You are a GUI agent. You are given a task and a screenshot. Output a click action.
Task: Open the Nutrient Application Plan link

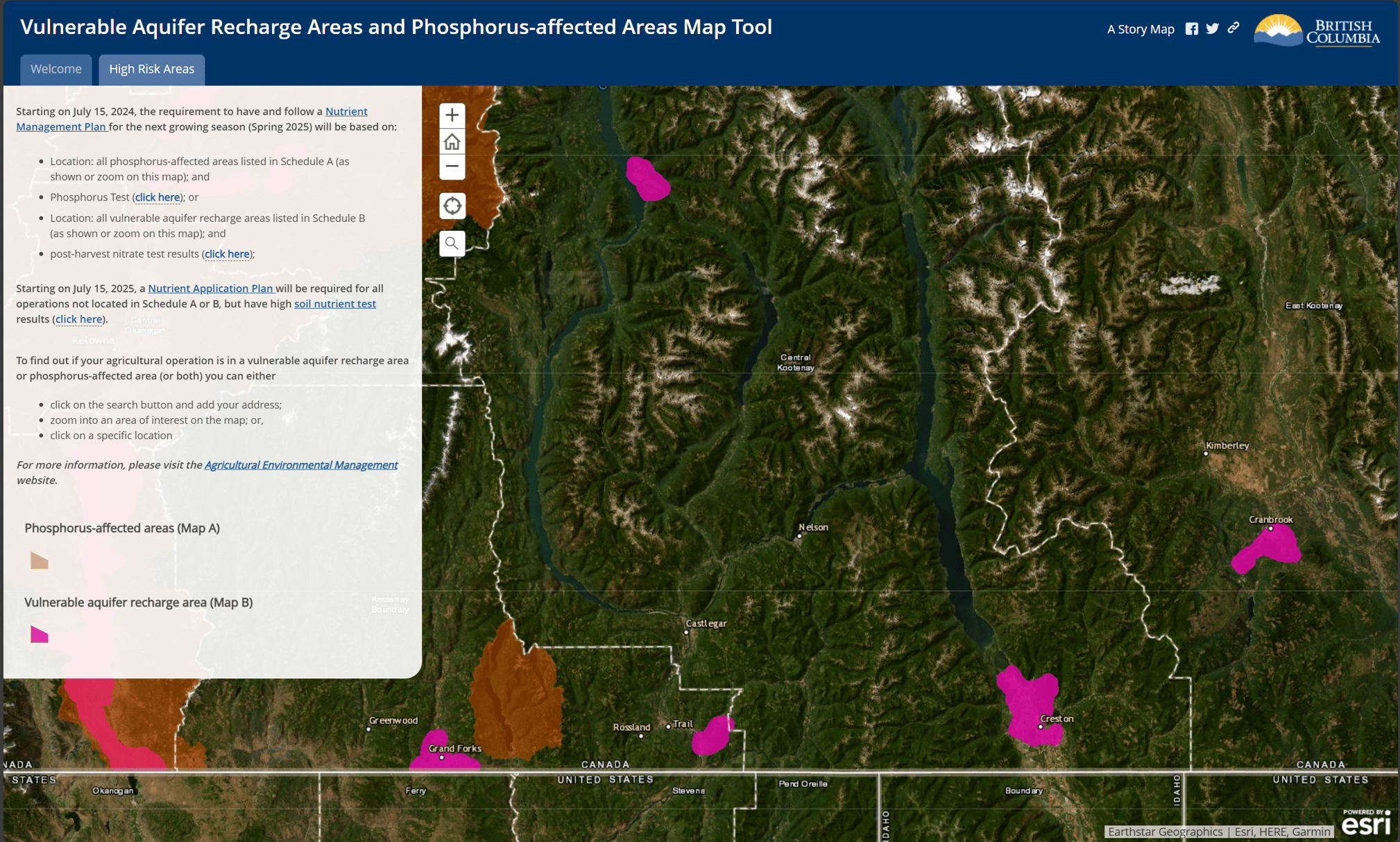point(211,288)
